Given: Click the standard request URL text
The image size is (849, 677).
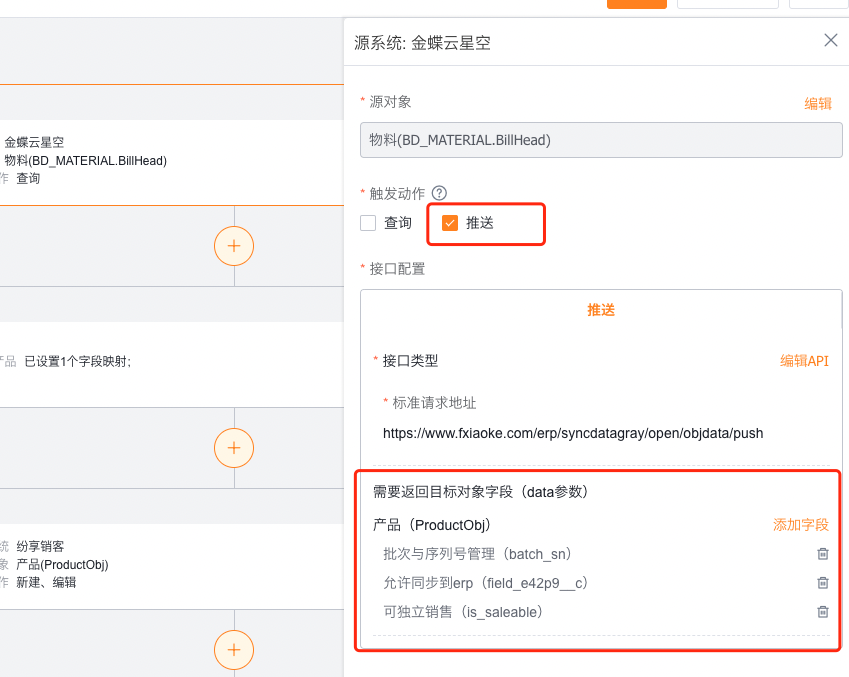Looking at the screenshot, I should coord(573,433).
